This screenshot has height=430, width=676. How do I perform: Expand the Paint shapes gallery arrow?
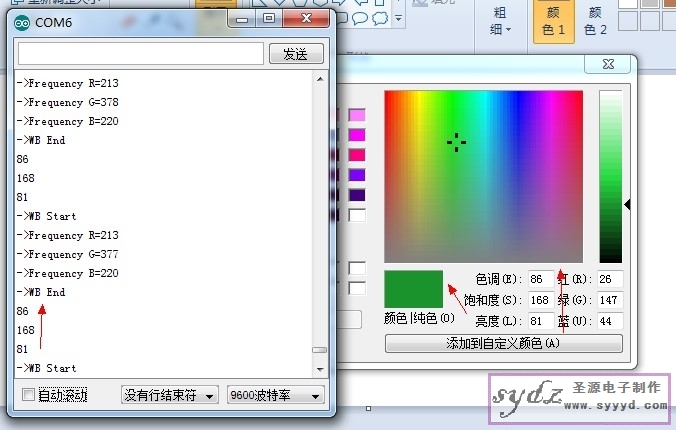(398, 19)
